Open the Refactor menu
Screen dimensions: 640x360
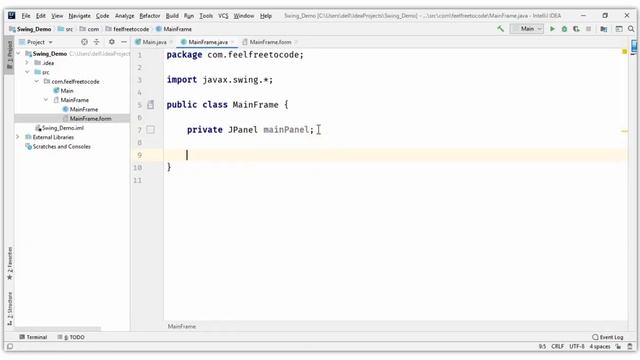149,16
